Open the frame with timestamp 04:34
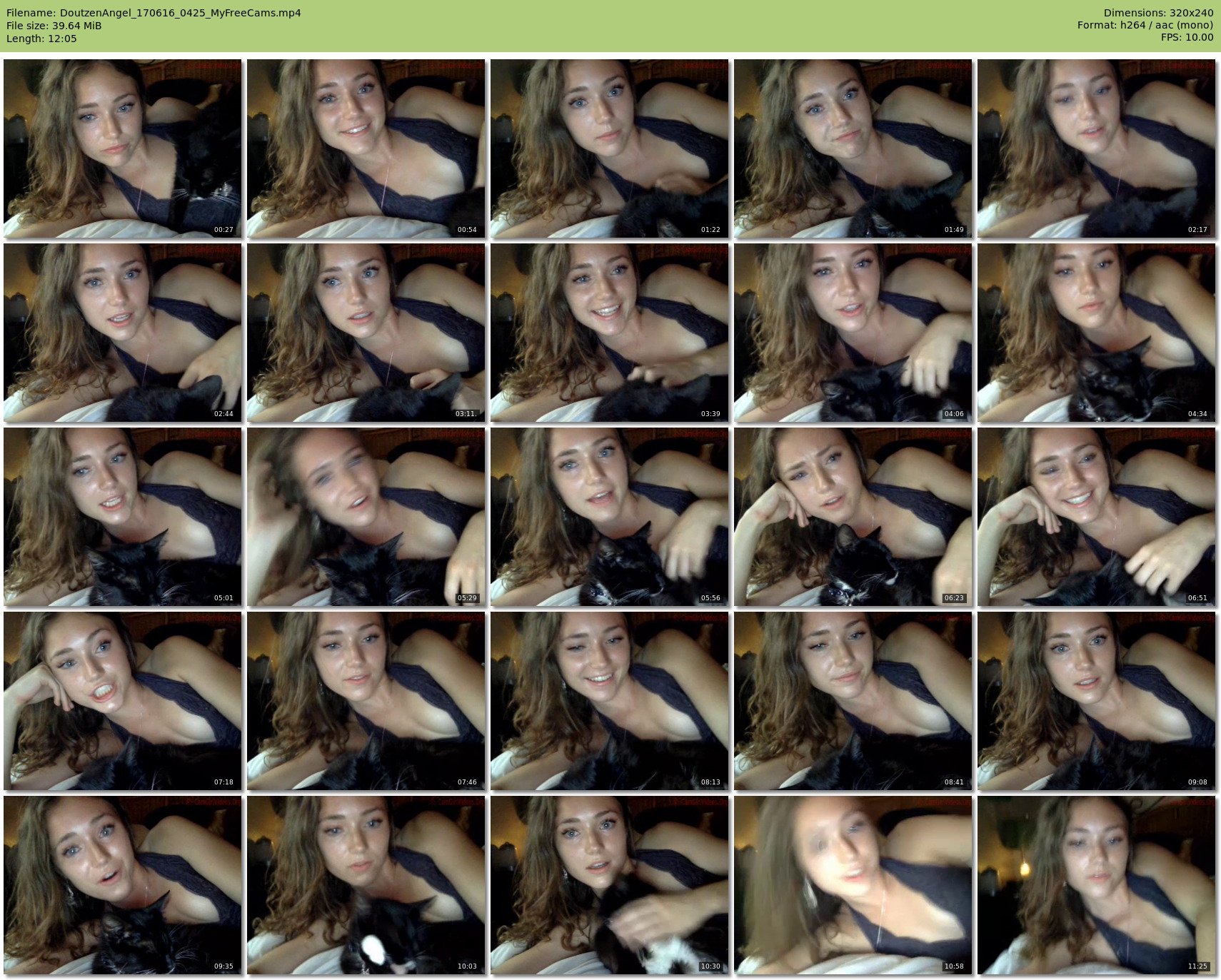This screenshot has height=980, width=1221. click(1097, 333)
